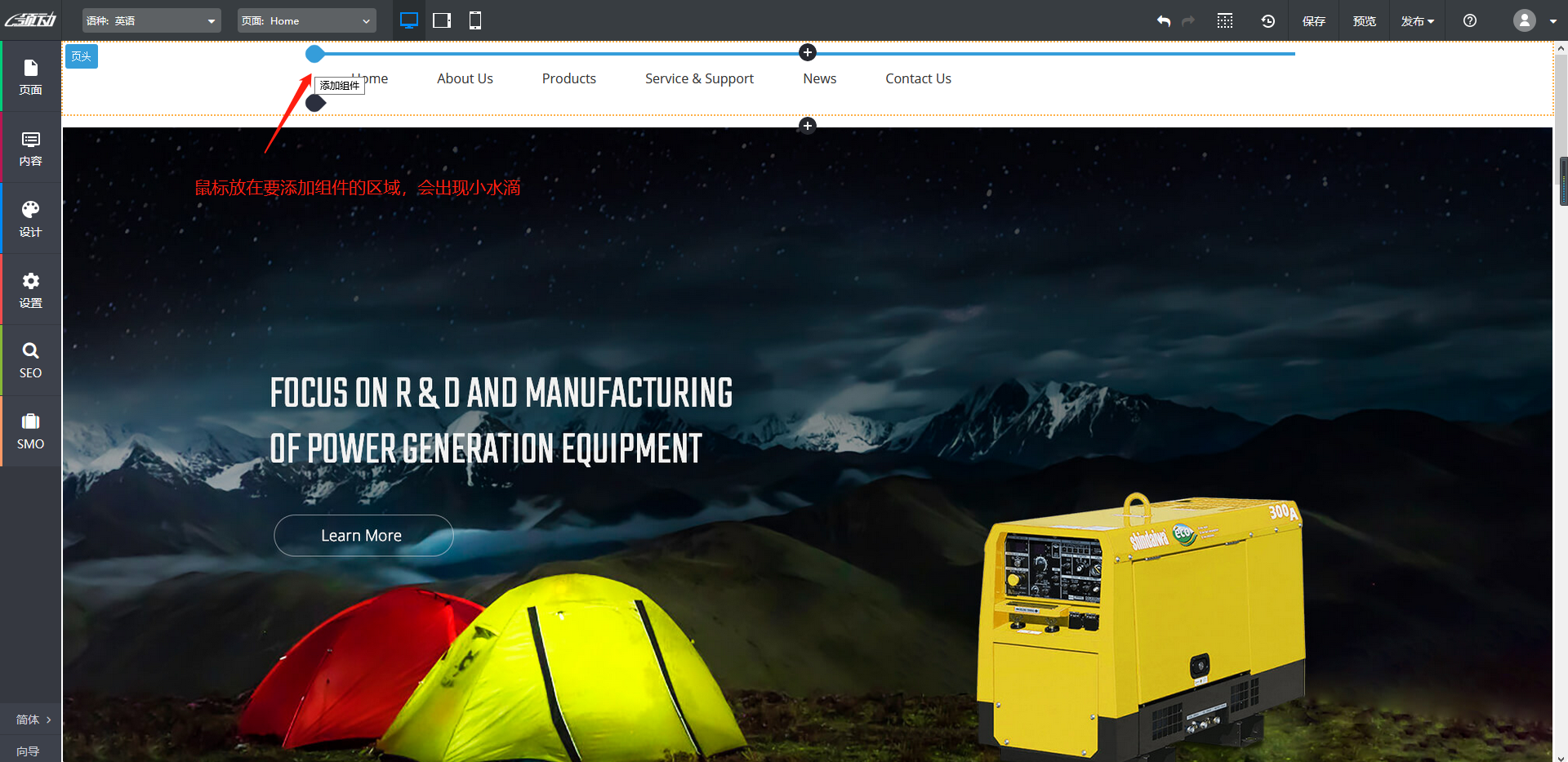This screenshot has height=762, width=1568.
Task: Switch to tablet preview mode
Action: [x=442, y=20]
